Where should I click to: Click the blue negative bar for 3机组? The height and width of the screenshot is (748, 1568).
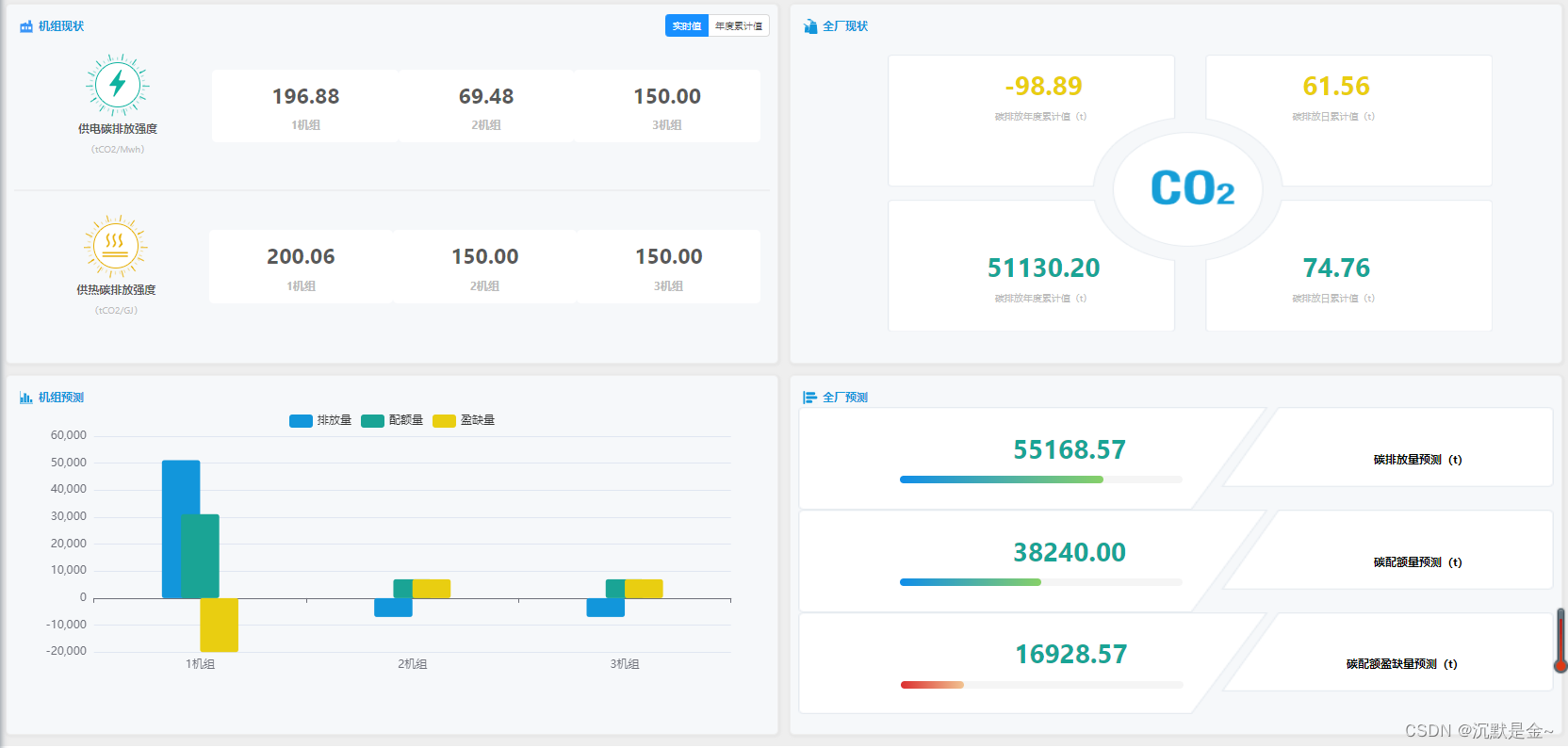(605, 608)
